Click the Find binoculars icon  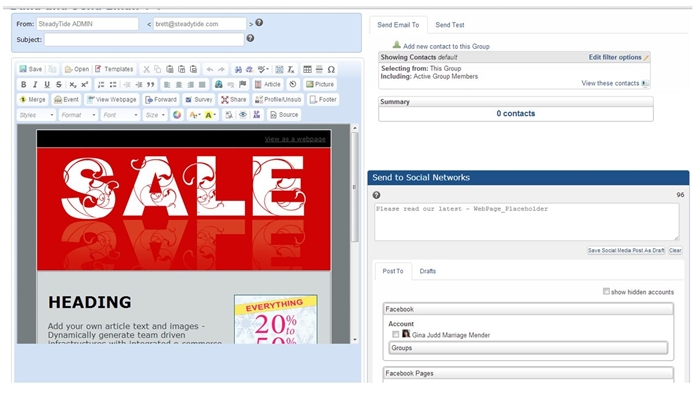[238, 69]
